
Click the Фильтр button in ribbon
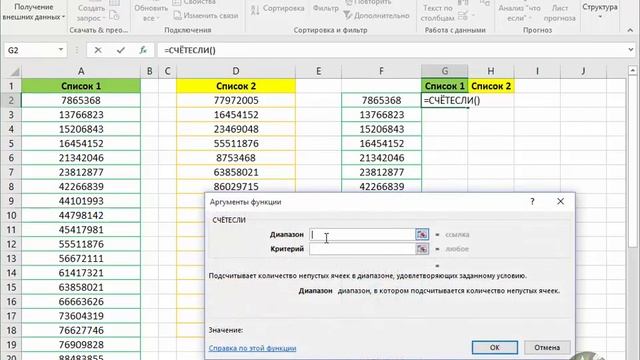coord(325,8)
